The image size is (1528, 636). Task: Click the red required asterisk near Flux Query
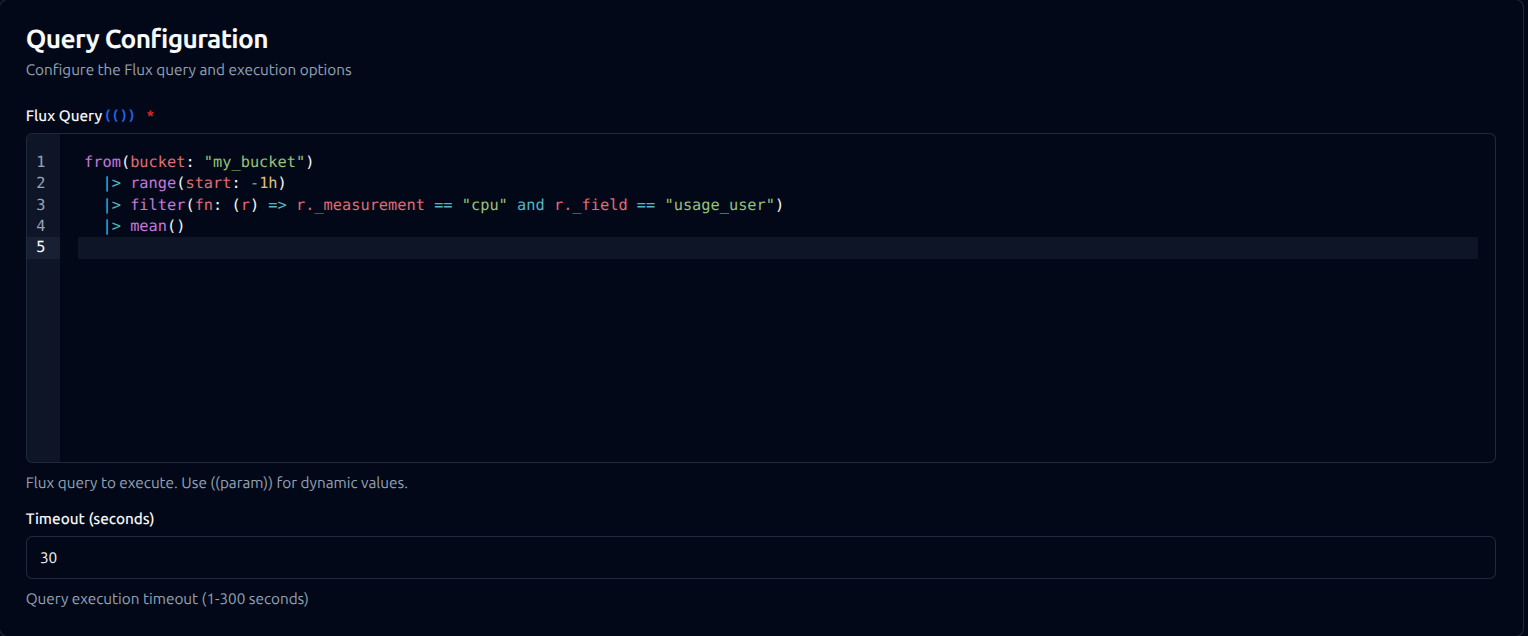149,115
